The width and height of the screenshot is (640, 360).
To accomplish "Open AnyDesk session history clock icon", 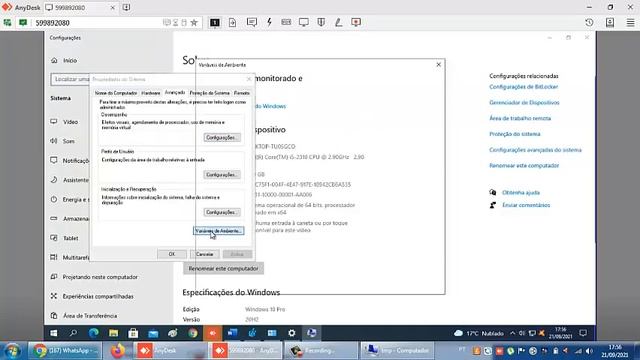I will point(589,23).
